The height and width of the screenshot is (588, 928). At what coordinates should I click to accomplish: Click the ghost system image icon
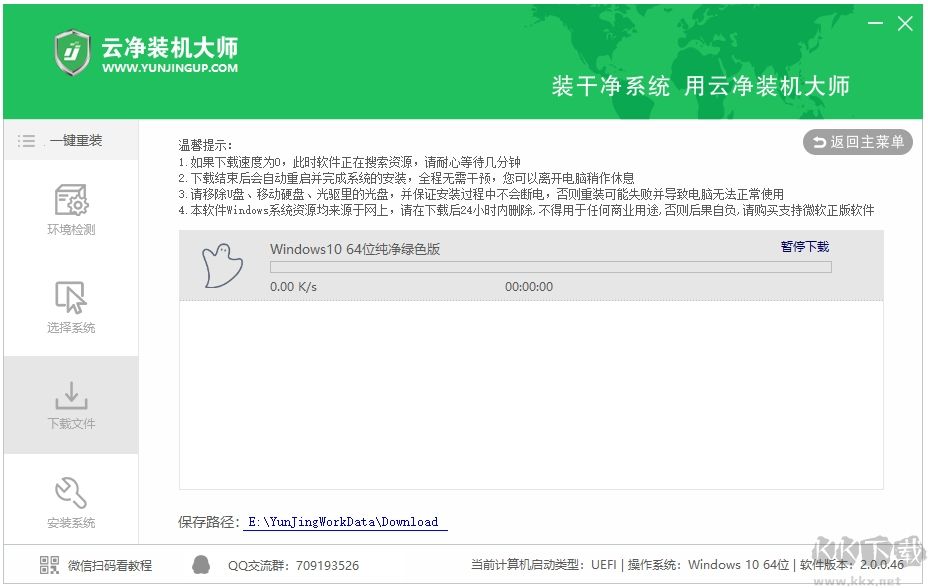click(x=222, y=266)
